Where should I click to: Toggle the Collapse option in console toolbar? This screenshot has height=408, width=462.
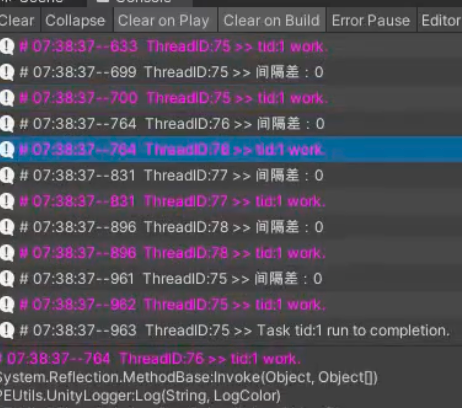[x=75, y=20]
